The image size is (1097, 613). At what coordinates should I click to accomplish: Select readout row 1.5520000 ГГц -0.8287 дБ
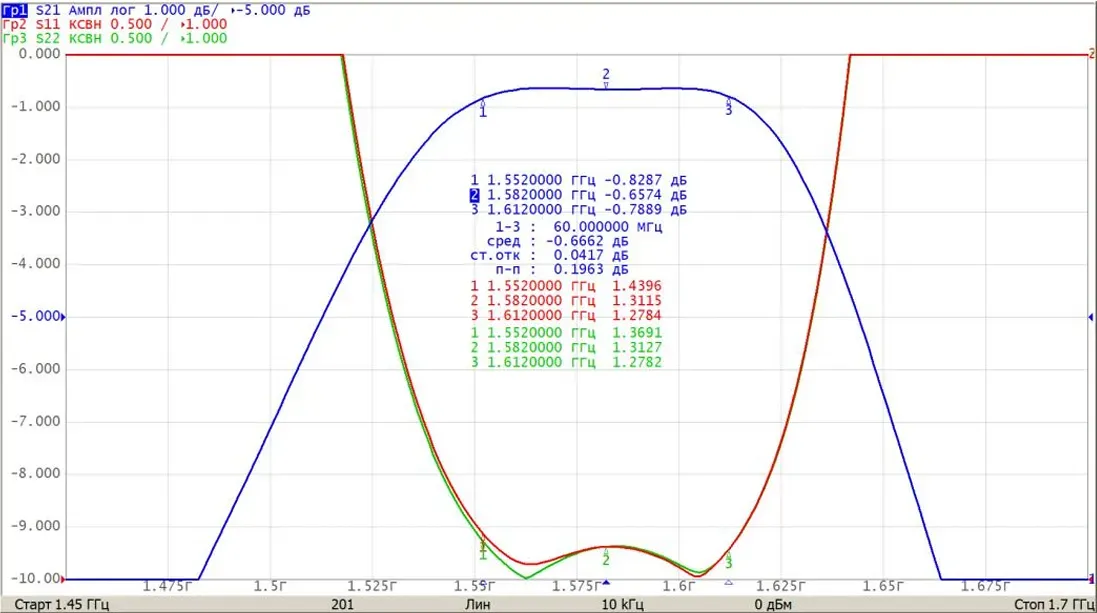pyautogui.click(x=578, y=180)
